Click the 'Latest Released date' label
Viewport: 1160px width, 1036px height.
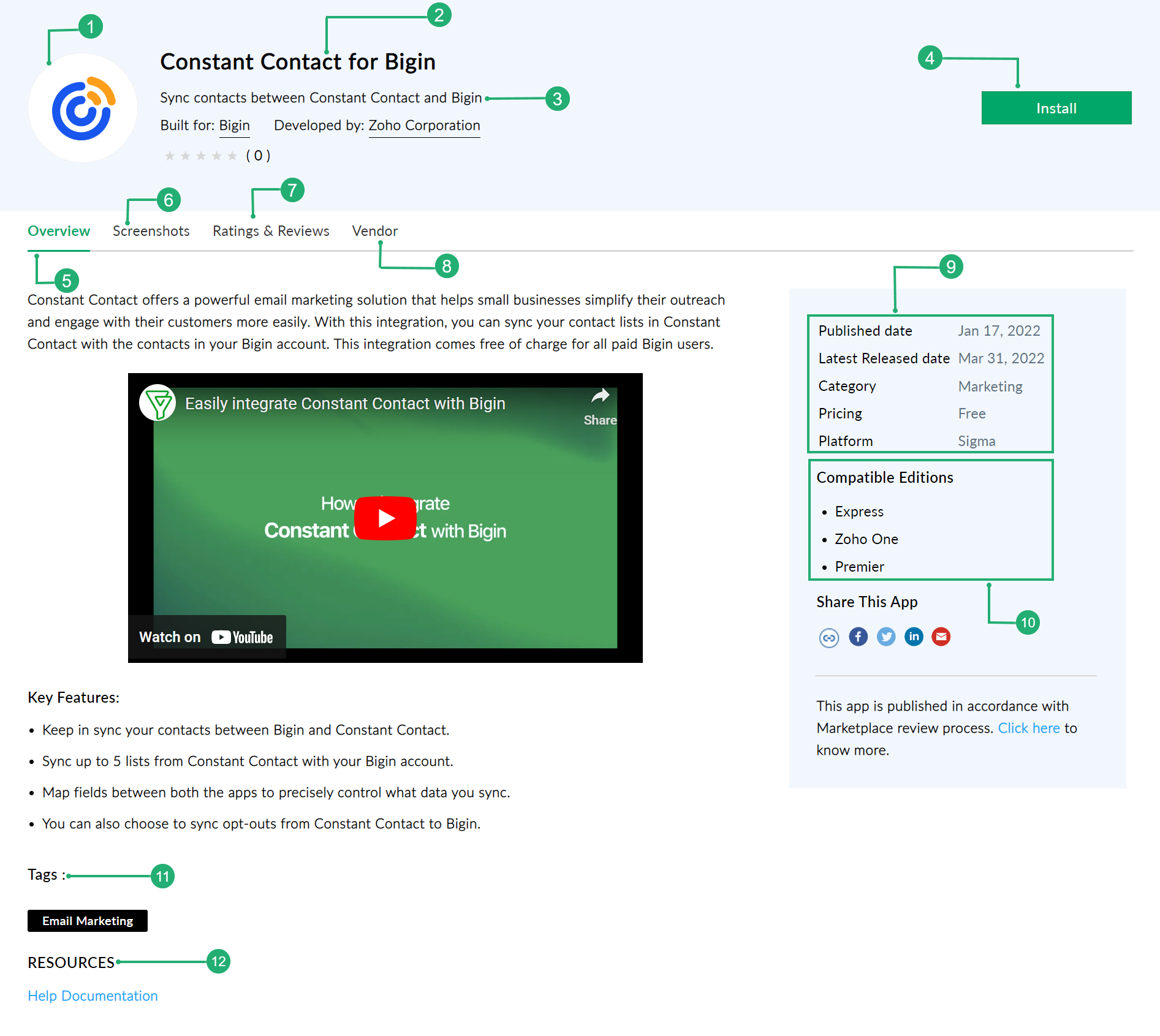(884, 359)
